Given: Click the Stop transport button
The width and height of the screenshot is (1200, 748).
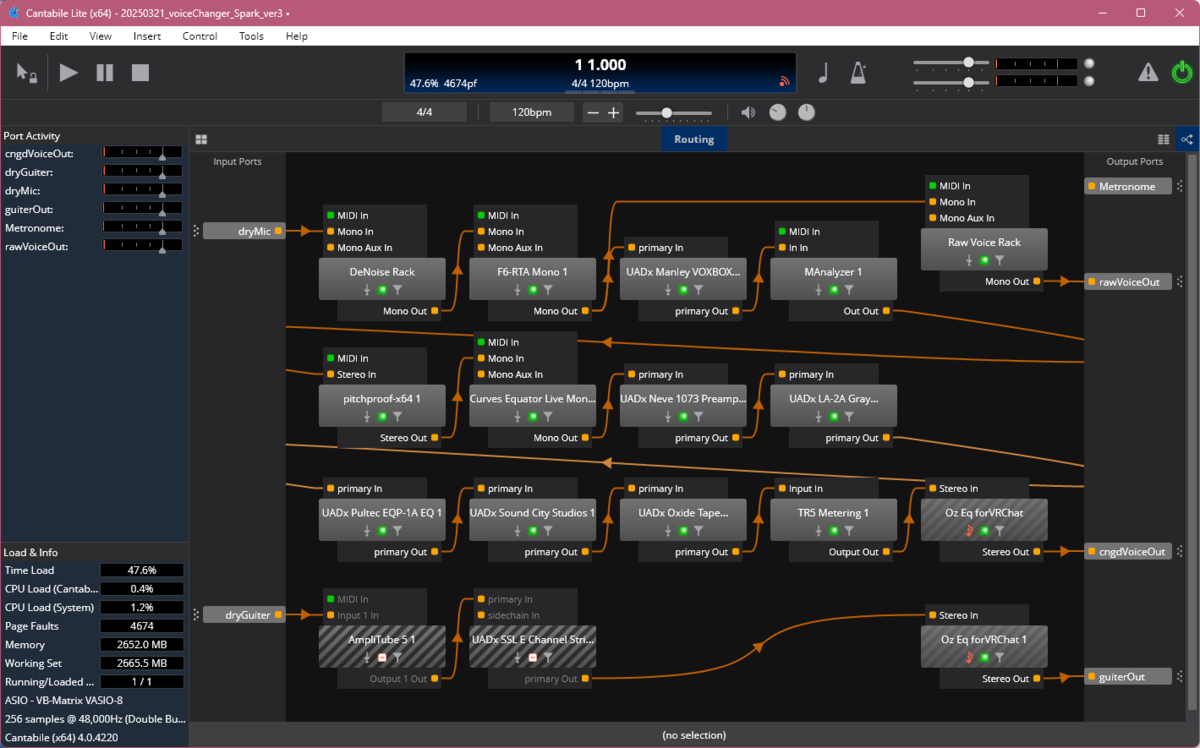Looking at the screenshot, I should (140, 73).
